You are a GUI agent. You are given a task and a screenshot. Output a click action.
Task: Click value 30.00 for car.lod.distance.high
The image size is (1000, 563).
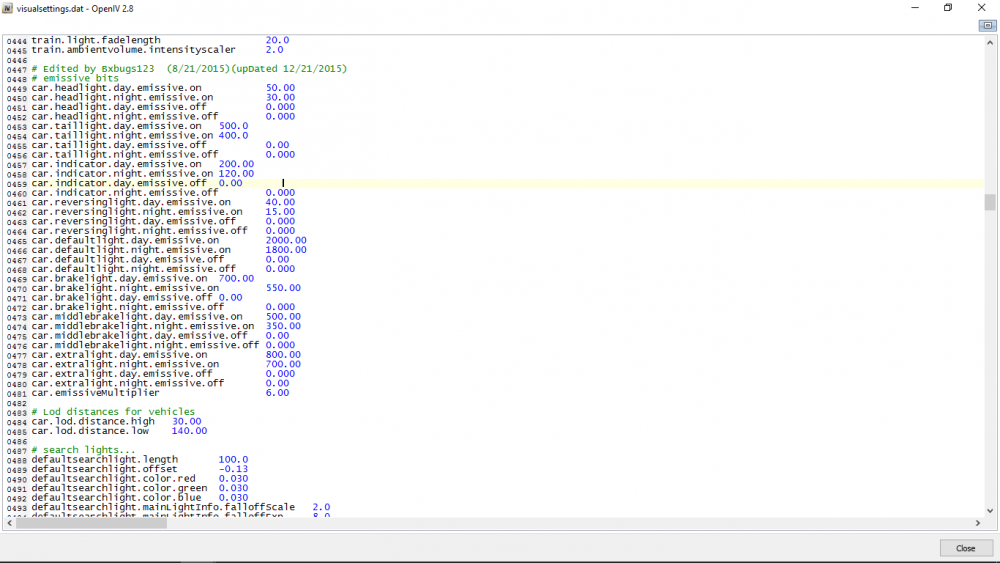pyautogui.click(x=186, y=421)
